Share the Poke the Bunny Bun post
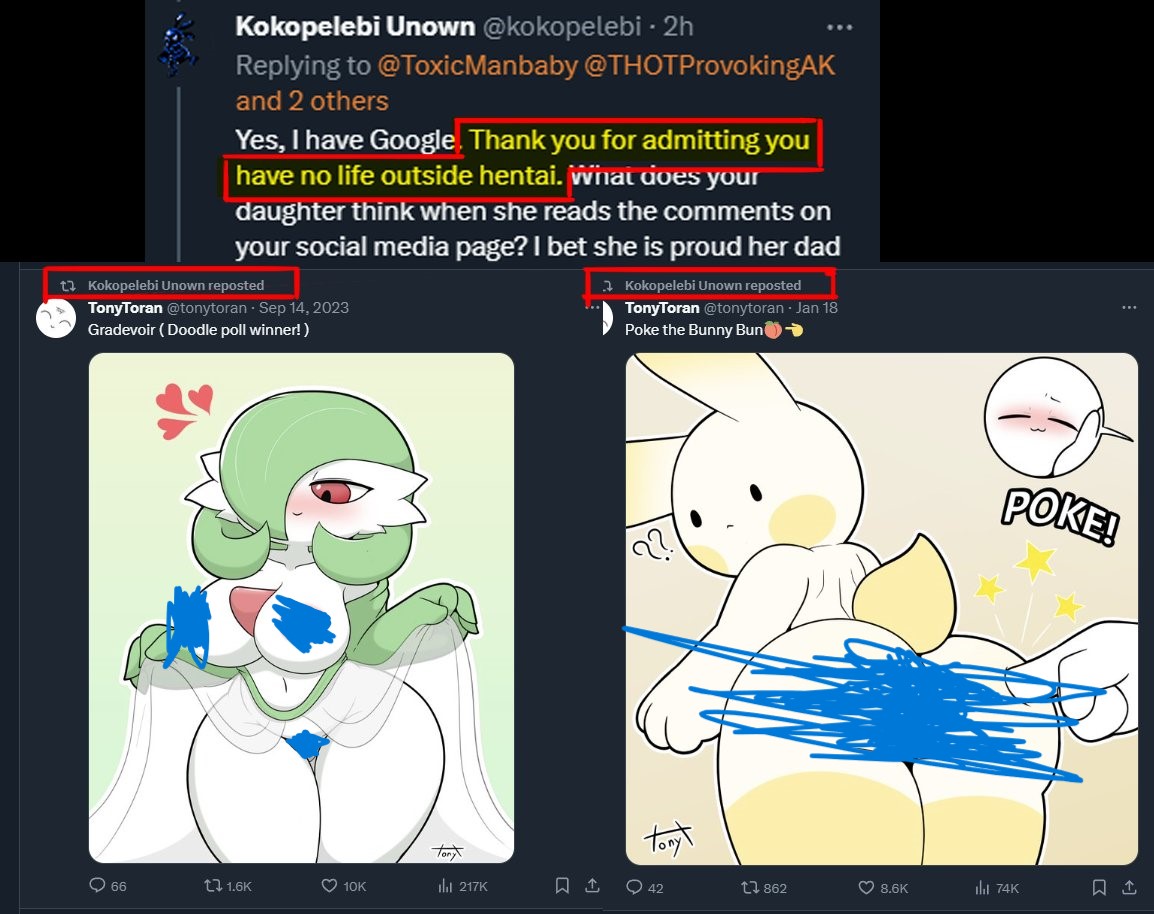The image size is (1154, 914). 1129,887
